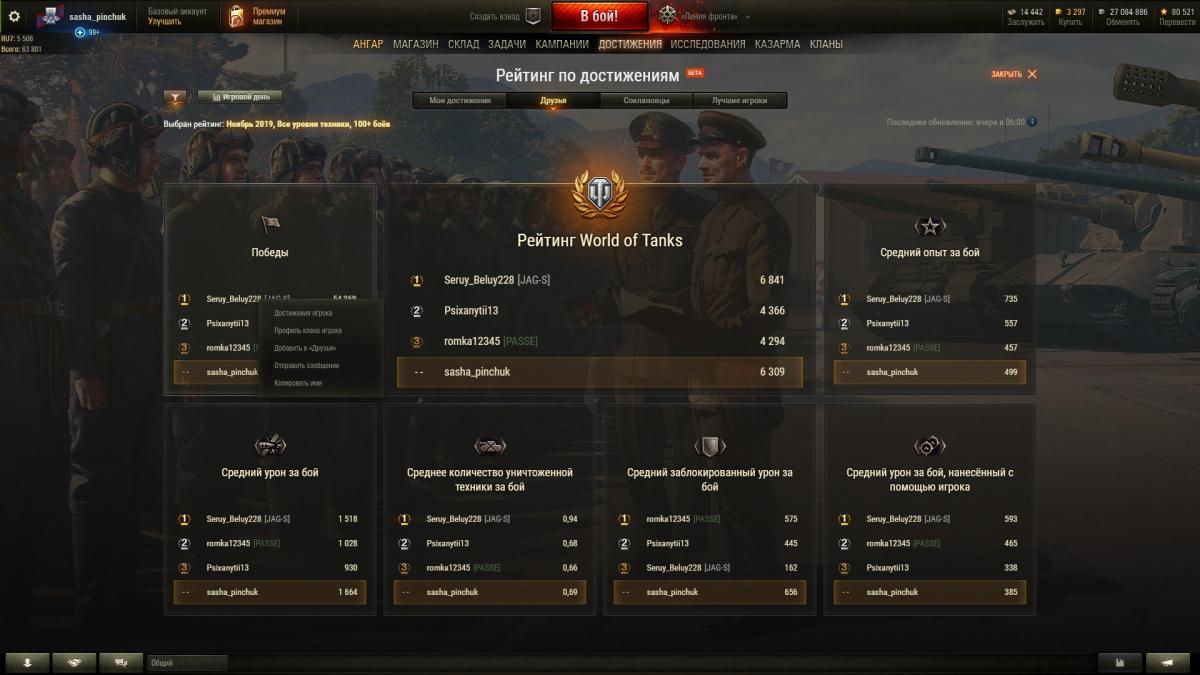
Task: Open the chat channels icon in bottom bar
Action: tap(122, 662)
